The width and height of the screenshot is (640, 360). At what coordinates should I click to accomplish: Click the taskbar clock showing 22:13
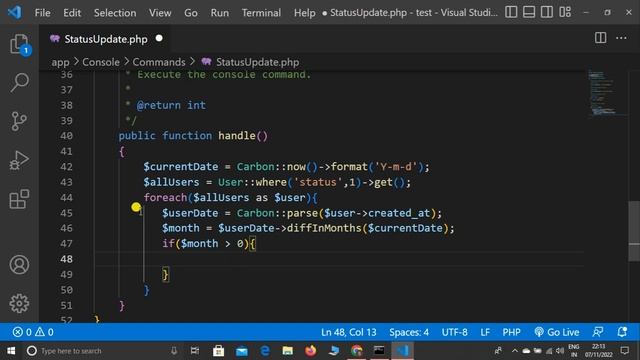[599, 351]
